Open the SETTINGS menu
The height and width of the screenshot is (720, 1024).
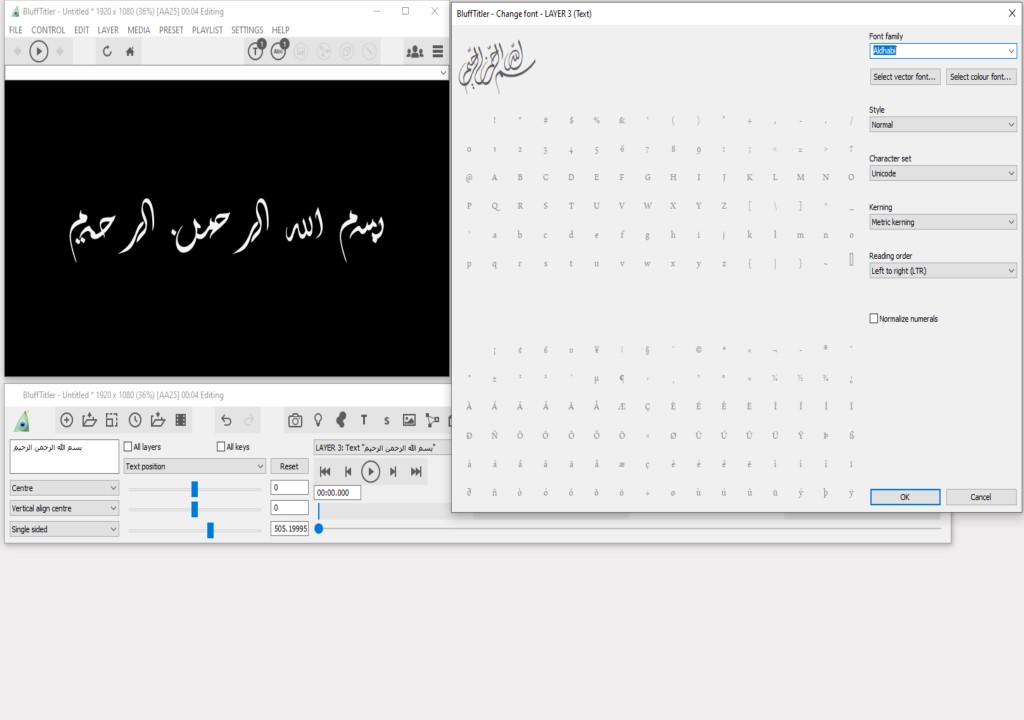point(247,30)
